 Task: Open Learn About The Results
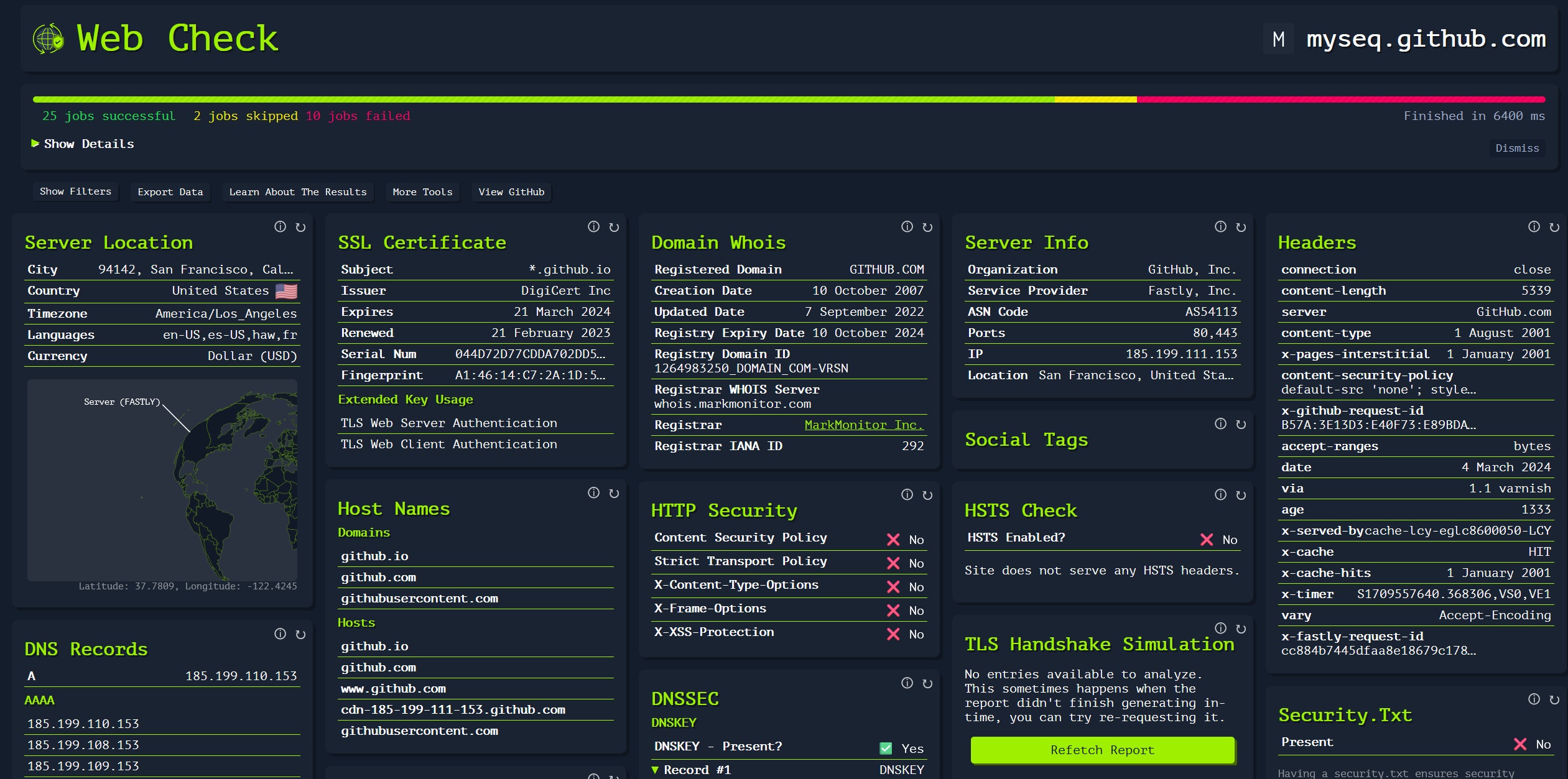(298, 192)
